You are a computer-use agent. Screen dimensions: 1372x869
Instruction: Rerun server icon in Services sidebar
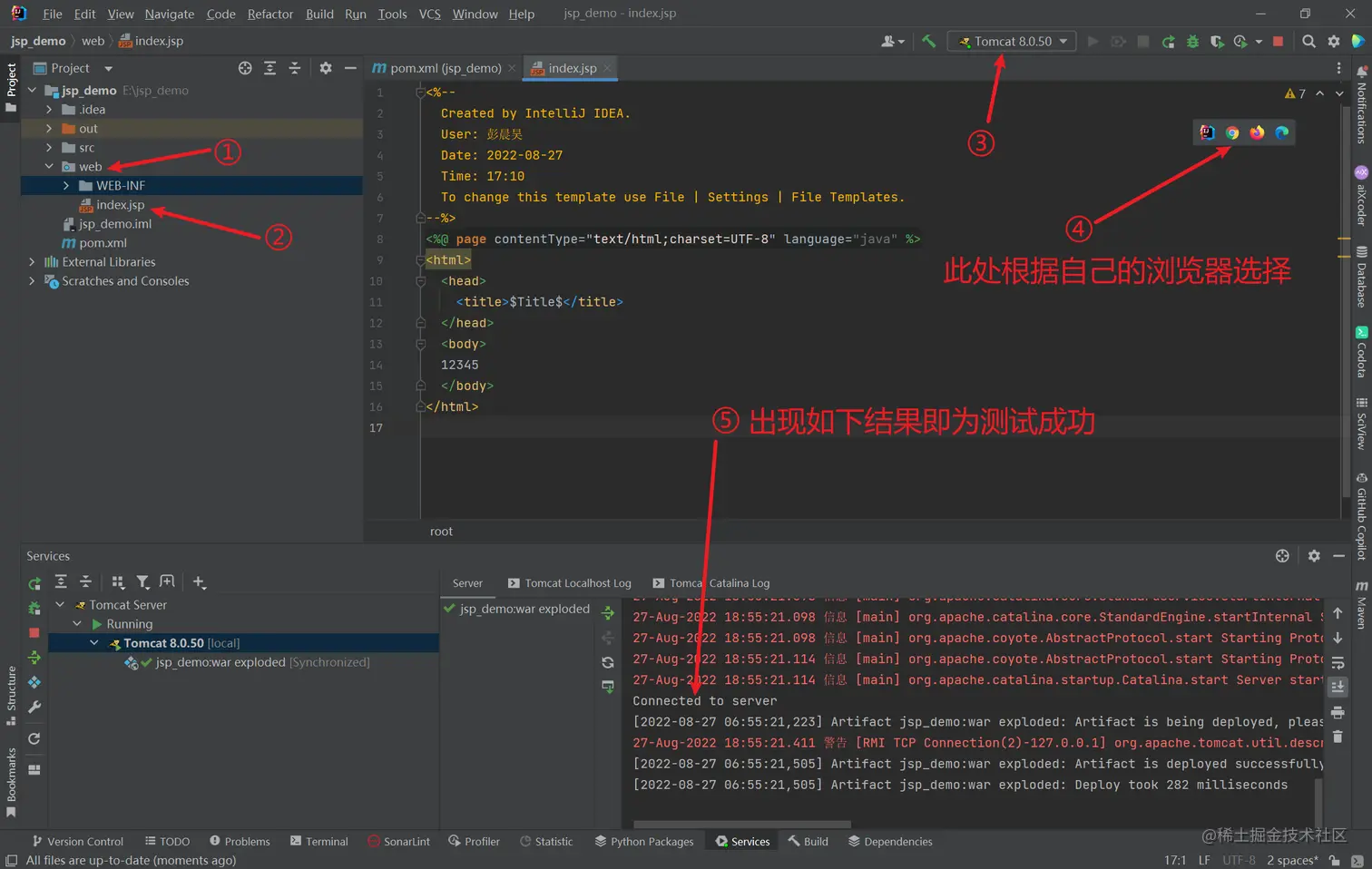(x=34, y=583)
